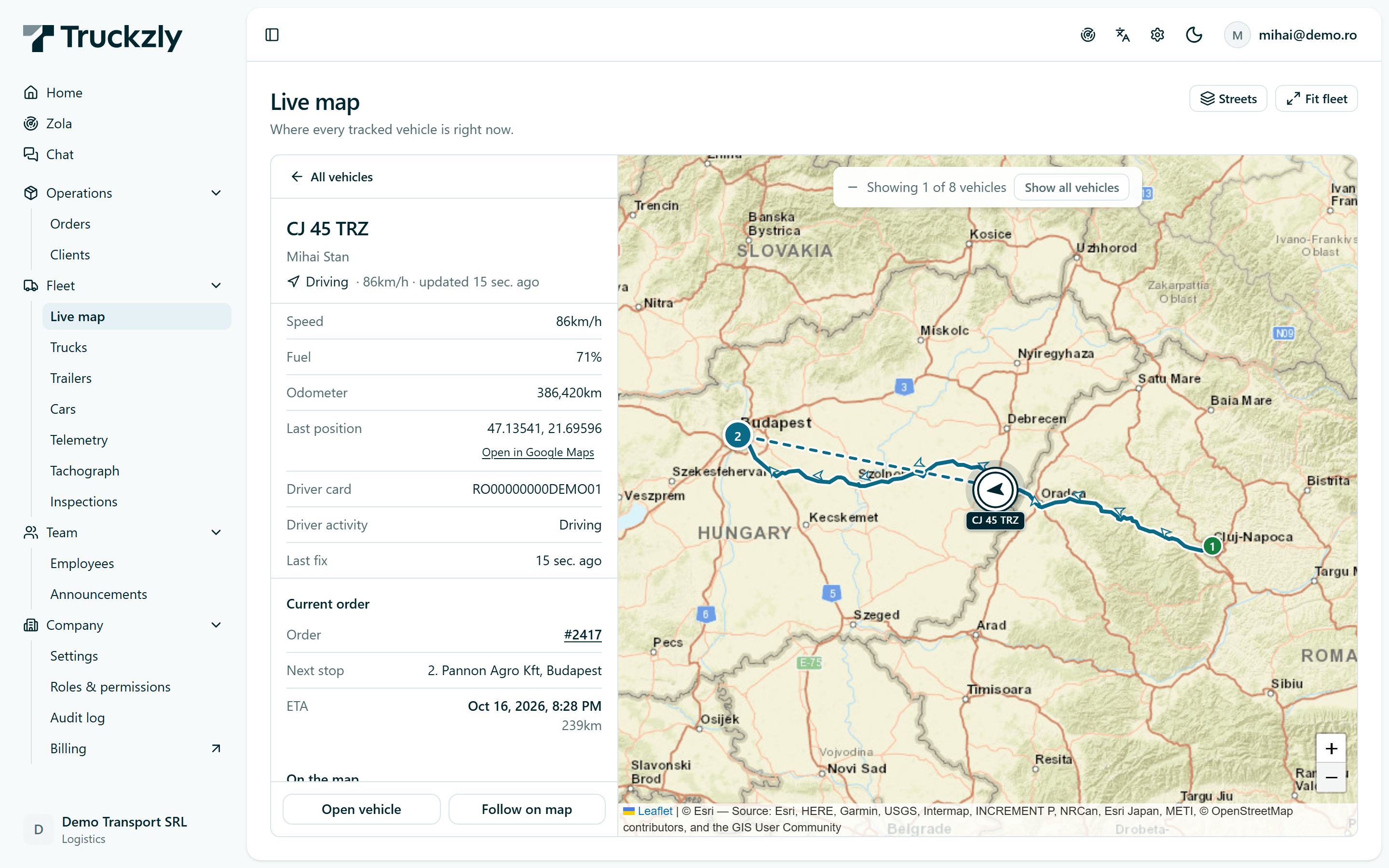Viewport: 1389px width, 868px height.
Task: Open settings gear in top bar
Action: [x=1157, y=35]
